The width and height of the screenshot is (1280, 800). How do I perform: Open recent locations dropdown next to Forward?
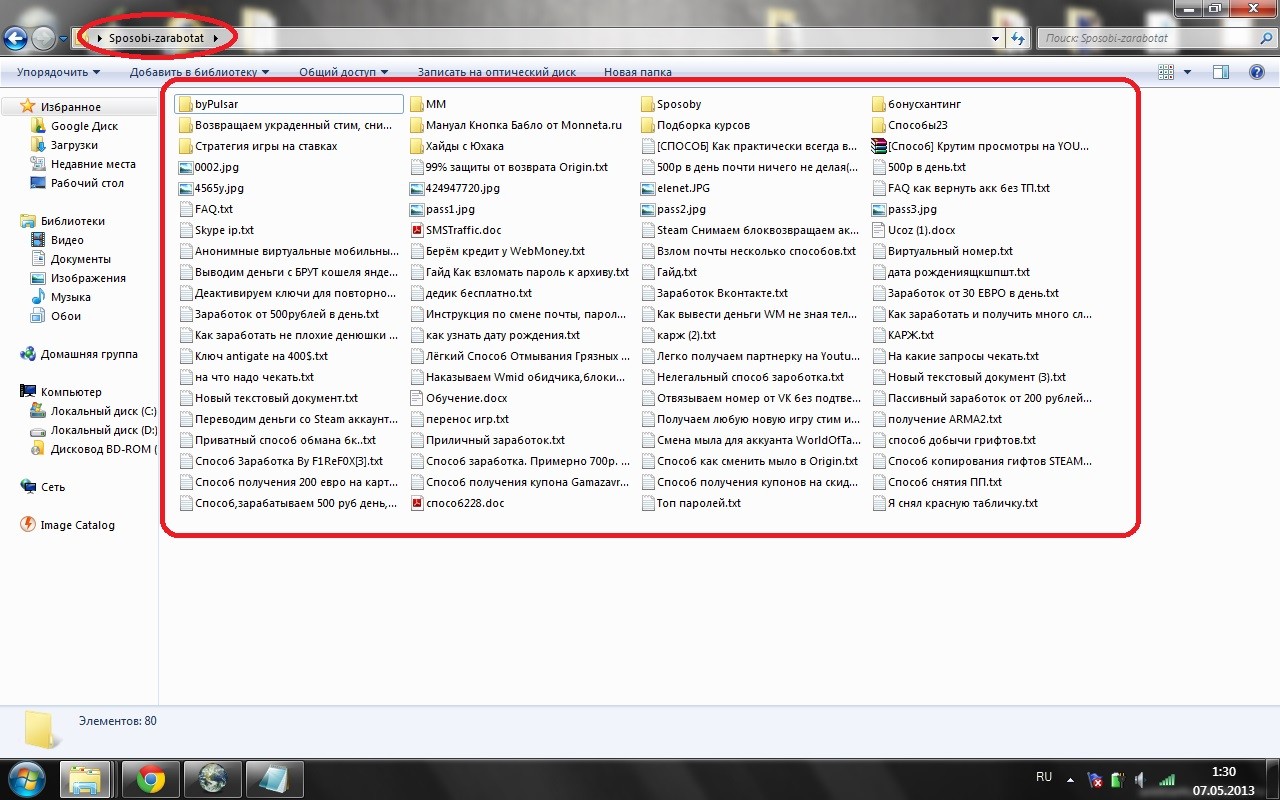click(x=63, y=40)
